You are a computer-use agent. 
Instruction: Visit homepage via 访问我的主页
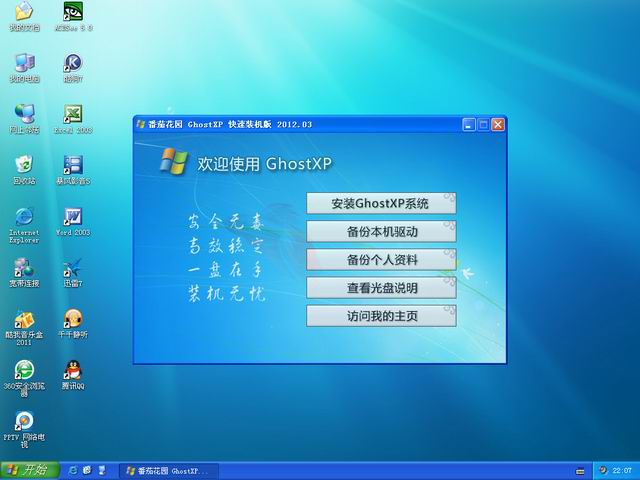tap(381, 316)
